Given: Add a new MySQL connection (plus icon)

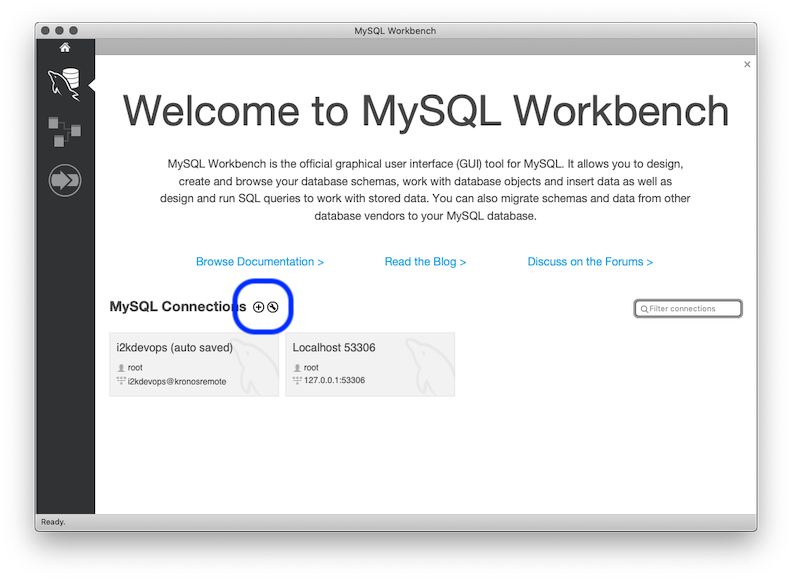Looking at the screenshot, I should [258, 307].
